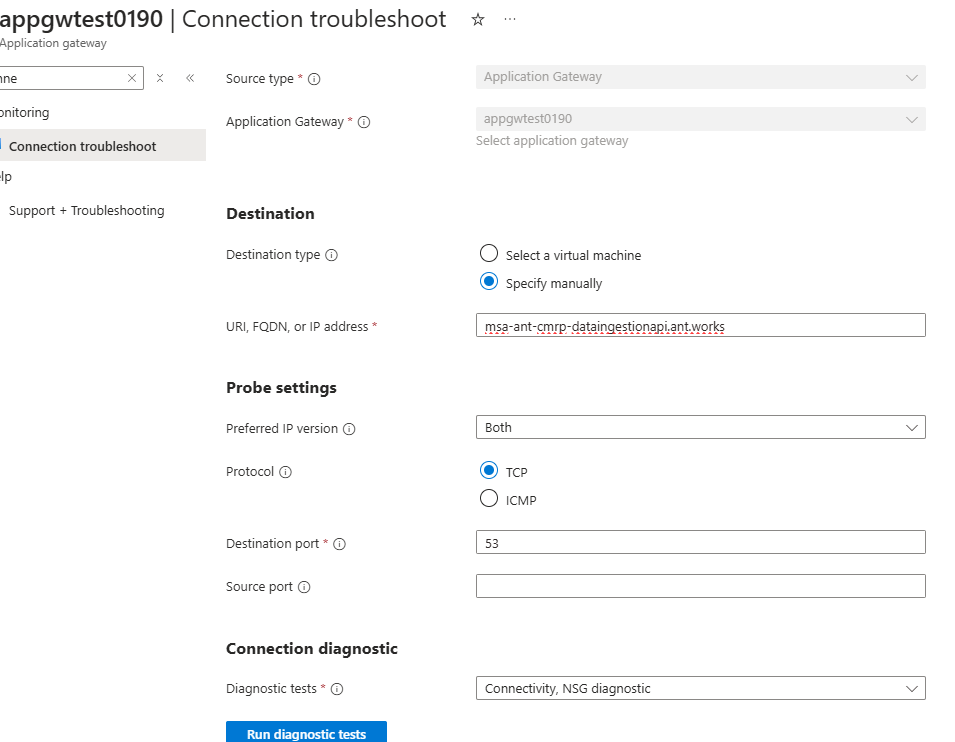
Task: Show info for Preferred IP version
Action: 349,429
